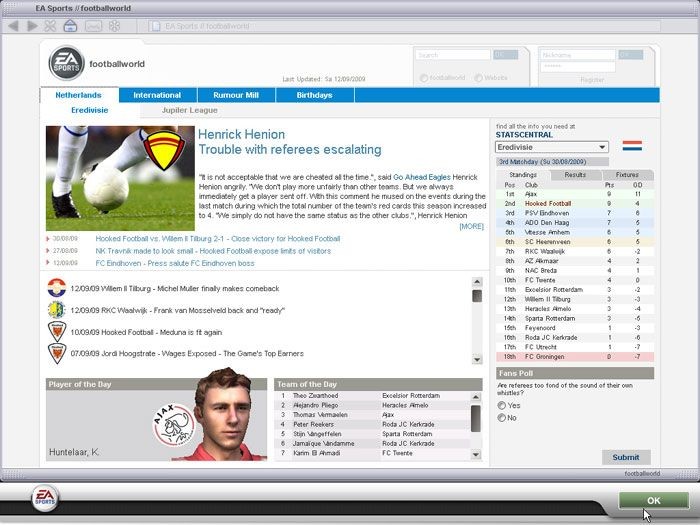Viewport: 700px width, 525px height.
Task: Click the login OK button beside Nickname
Action: coord(630,55)
